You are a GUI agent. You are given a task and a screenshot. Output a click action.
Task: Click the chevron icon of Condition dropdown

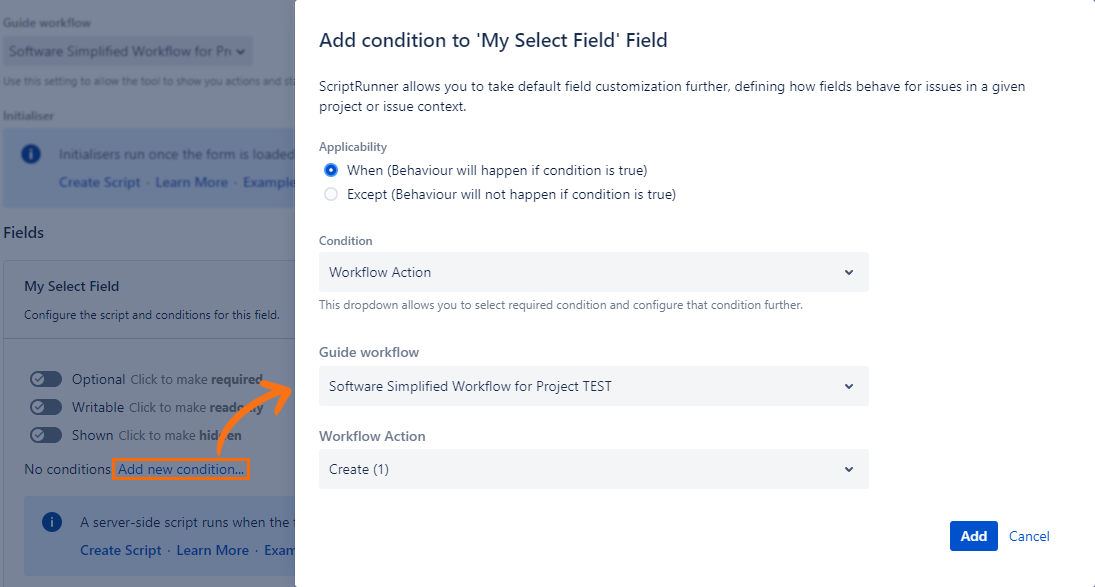(849, 272)
